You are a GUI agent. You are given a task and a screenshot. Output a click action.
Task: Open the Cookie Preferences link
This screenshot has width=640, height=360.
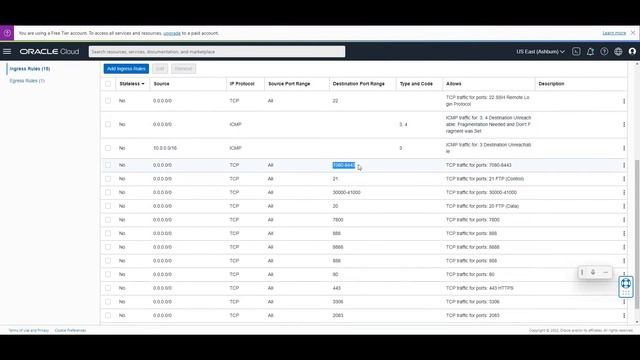tap(70, 330)
